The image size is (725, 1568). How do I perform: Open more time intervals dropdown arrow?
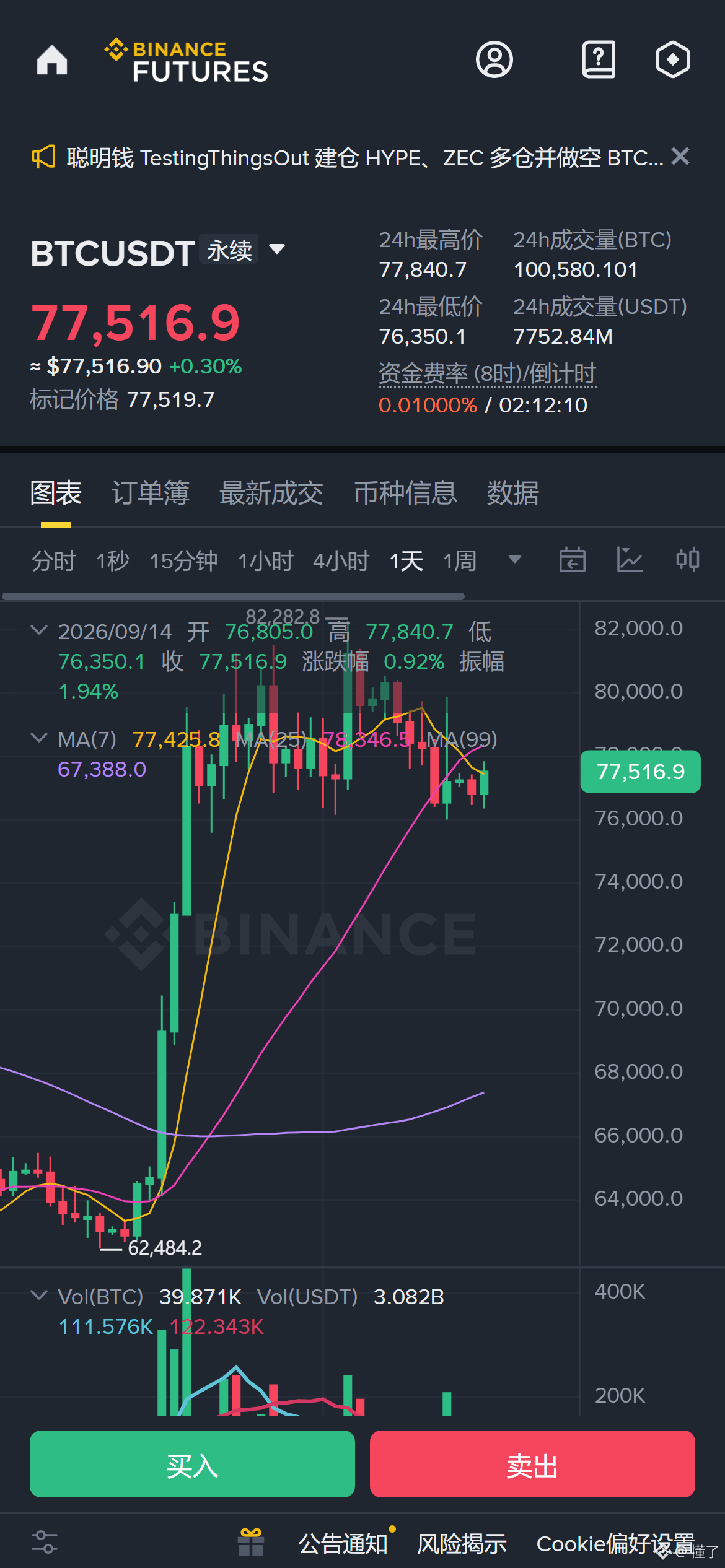(514, 560)
